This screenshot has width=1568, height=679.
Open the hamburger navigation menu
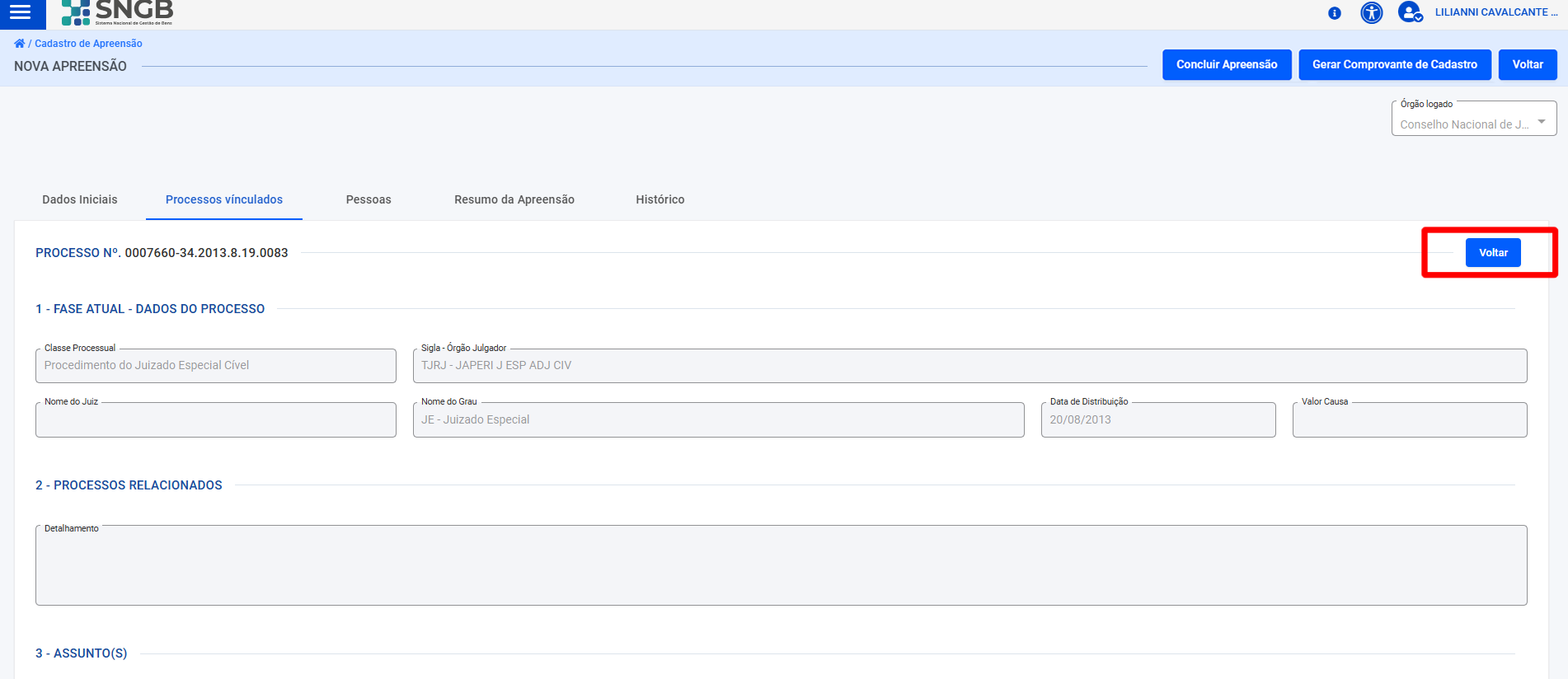coord(21,12)
